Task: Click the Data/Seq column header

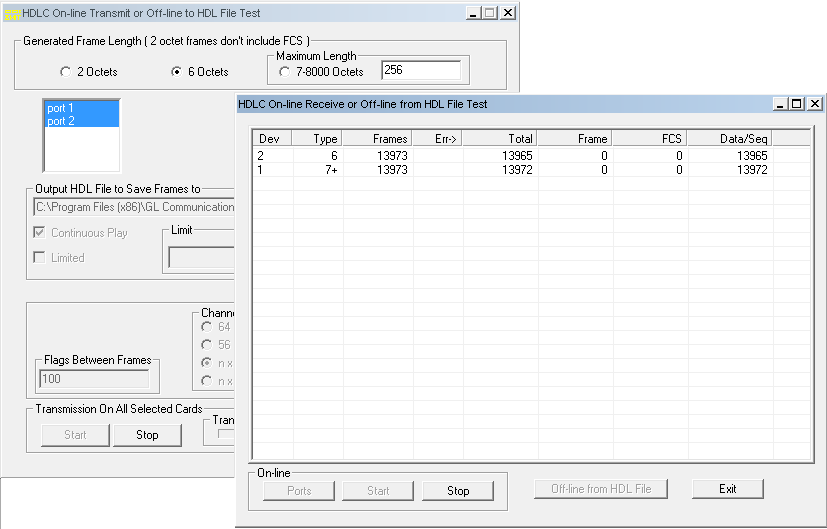Action: point(729,139)
